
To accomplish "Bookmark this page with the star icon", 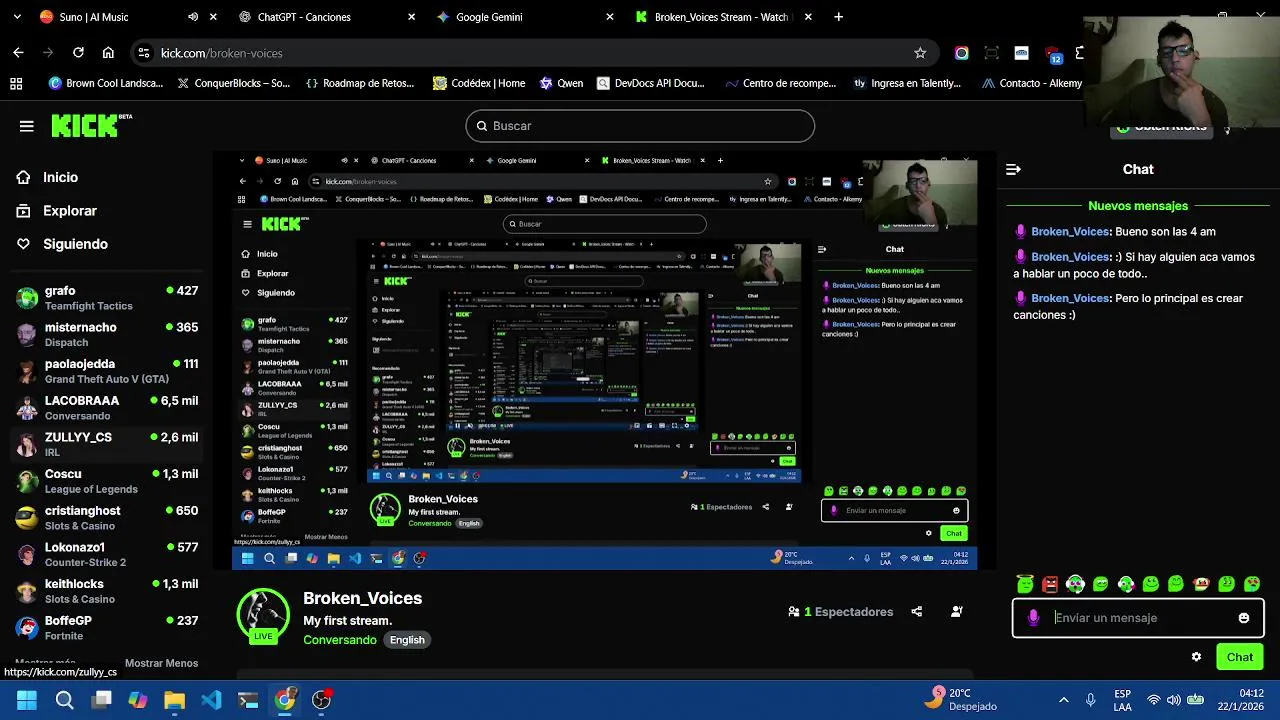I will point(920,53).
